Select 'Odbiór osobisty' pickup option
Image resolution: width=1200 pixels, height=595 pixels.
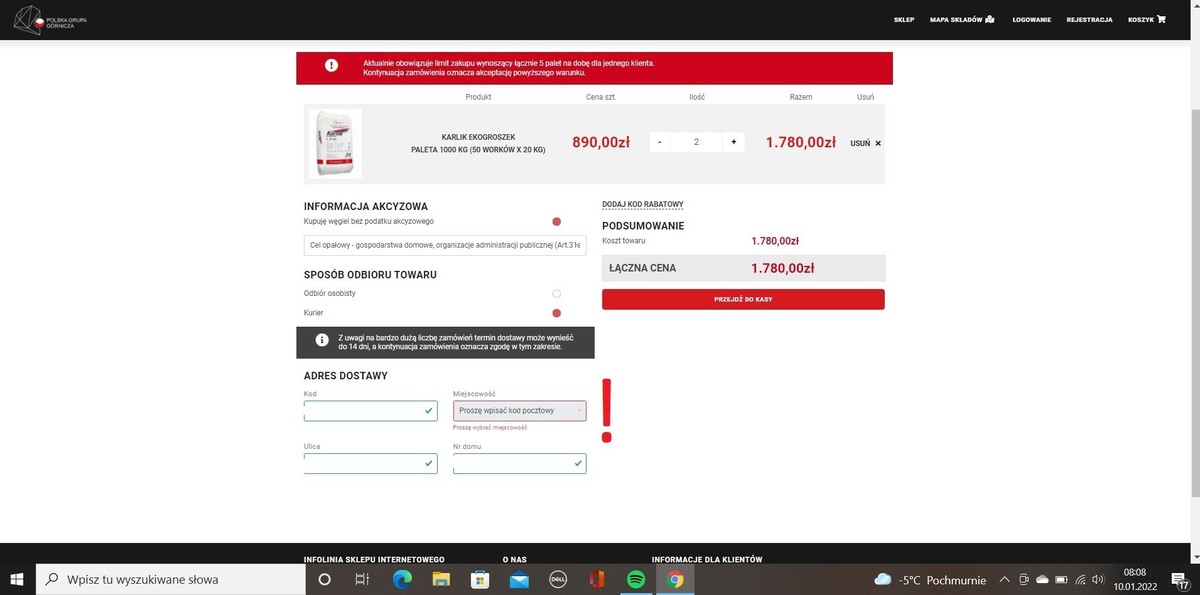pos(556,293)
